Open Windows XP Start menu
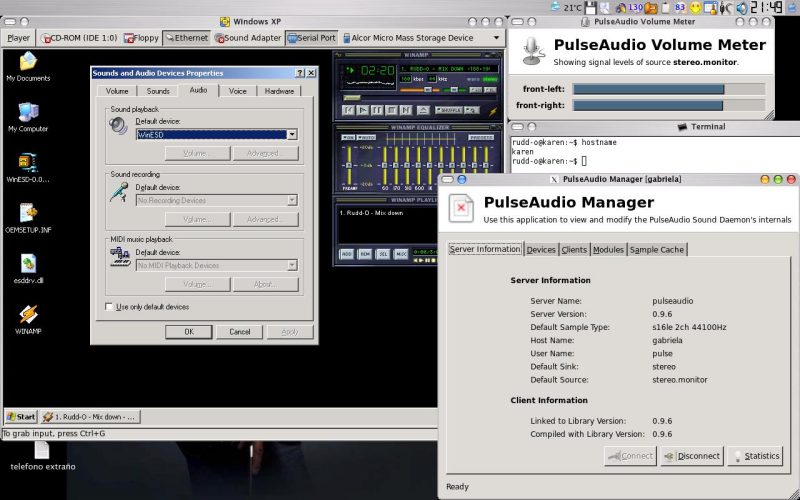Viewport: 800px width, 500px height. coord(21,417)
